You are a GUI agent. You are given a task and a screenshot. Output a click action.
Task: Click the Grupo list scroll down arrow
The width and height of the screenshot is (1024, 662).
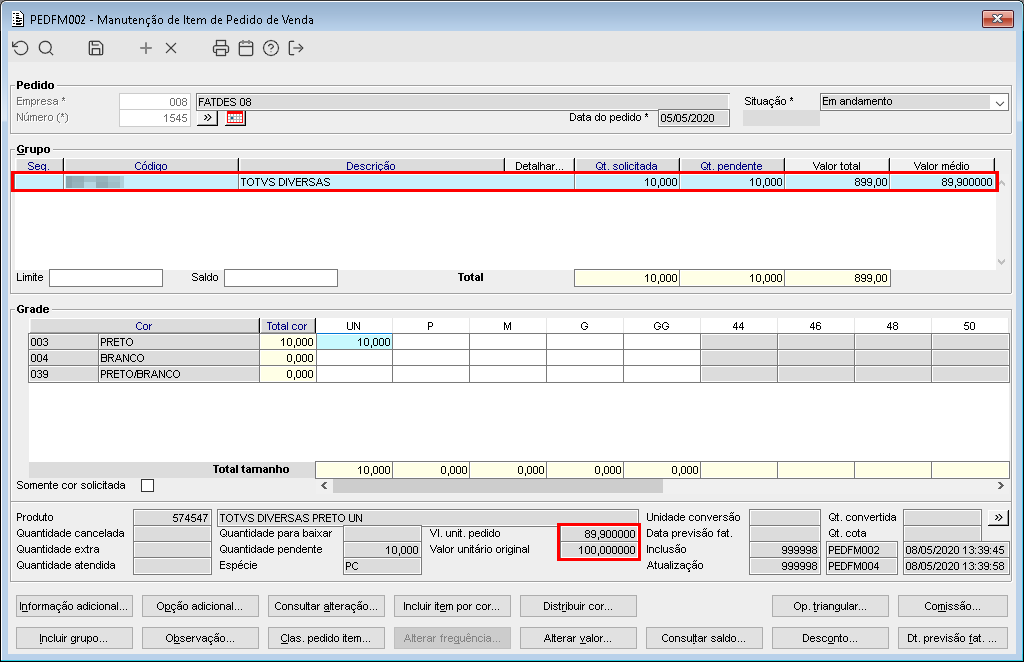coord(1002,261)
